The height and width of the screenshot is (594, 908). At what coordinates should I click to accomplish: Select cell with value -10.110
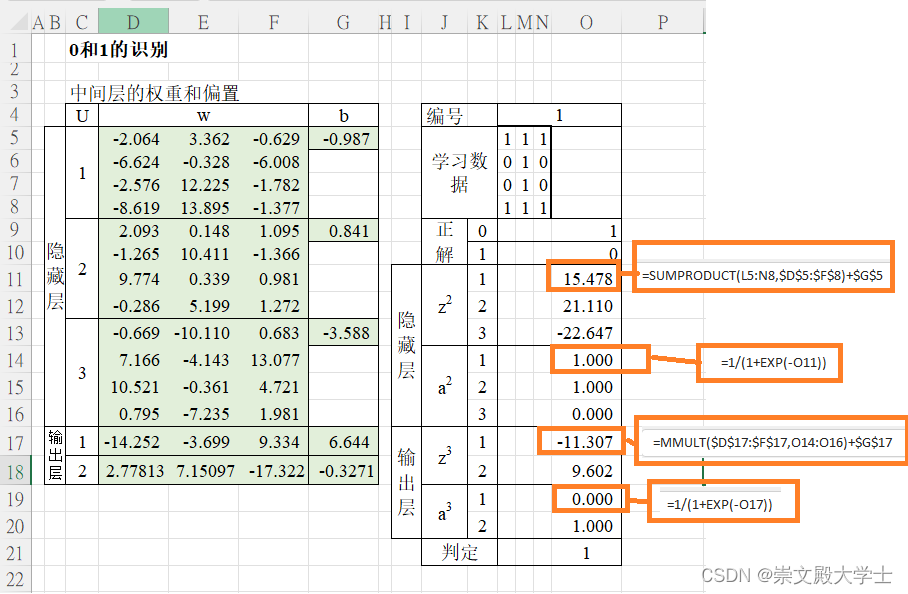pyautogui.click(x=204, y=333)
